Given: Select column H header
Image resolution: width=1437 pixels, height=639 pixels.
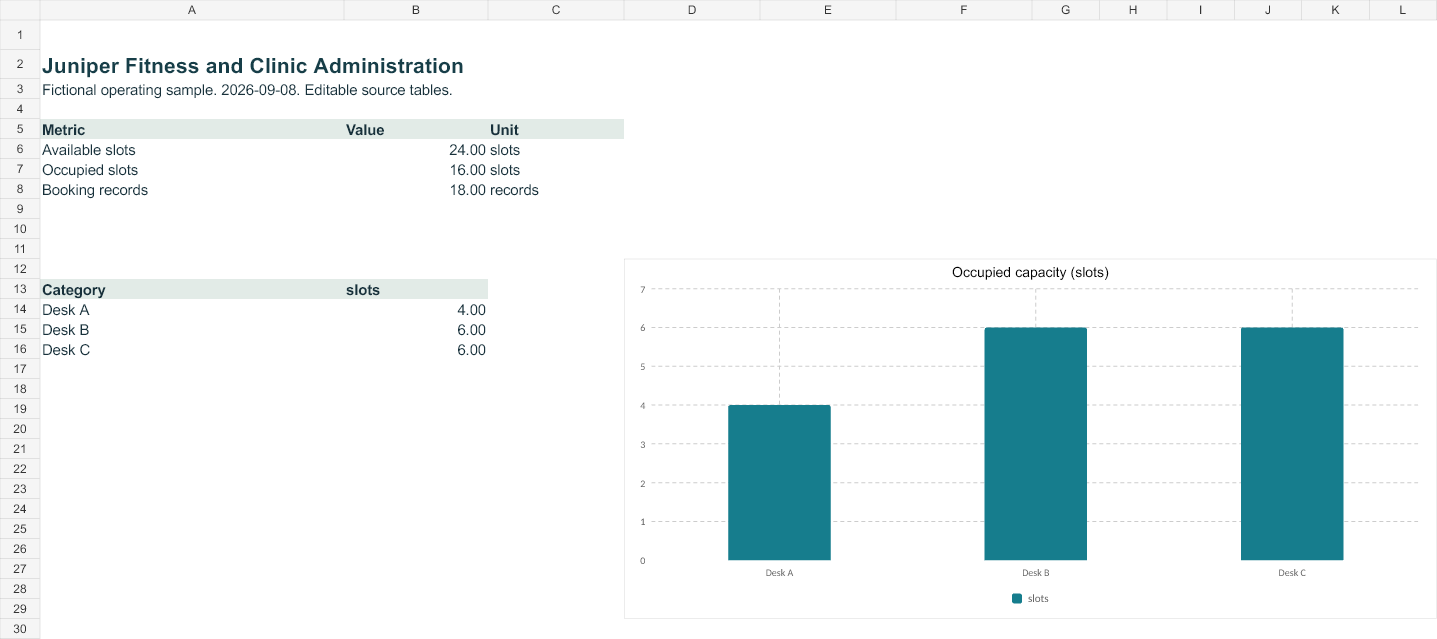Looking at the screenshot, I should click(1133, 10).
